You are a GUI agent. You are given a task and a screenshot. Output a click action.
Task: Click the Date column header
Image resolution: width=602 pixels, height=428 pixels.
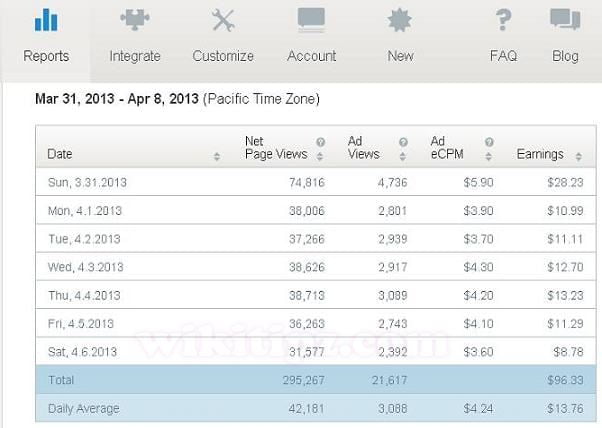point(60,154)
